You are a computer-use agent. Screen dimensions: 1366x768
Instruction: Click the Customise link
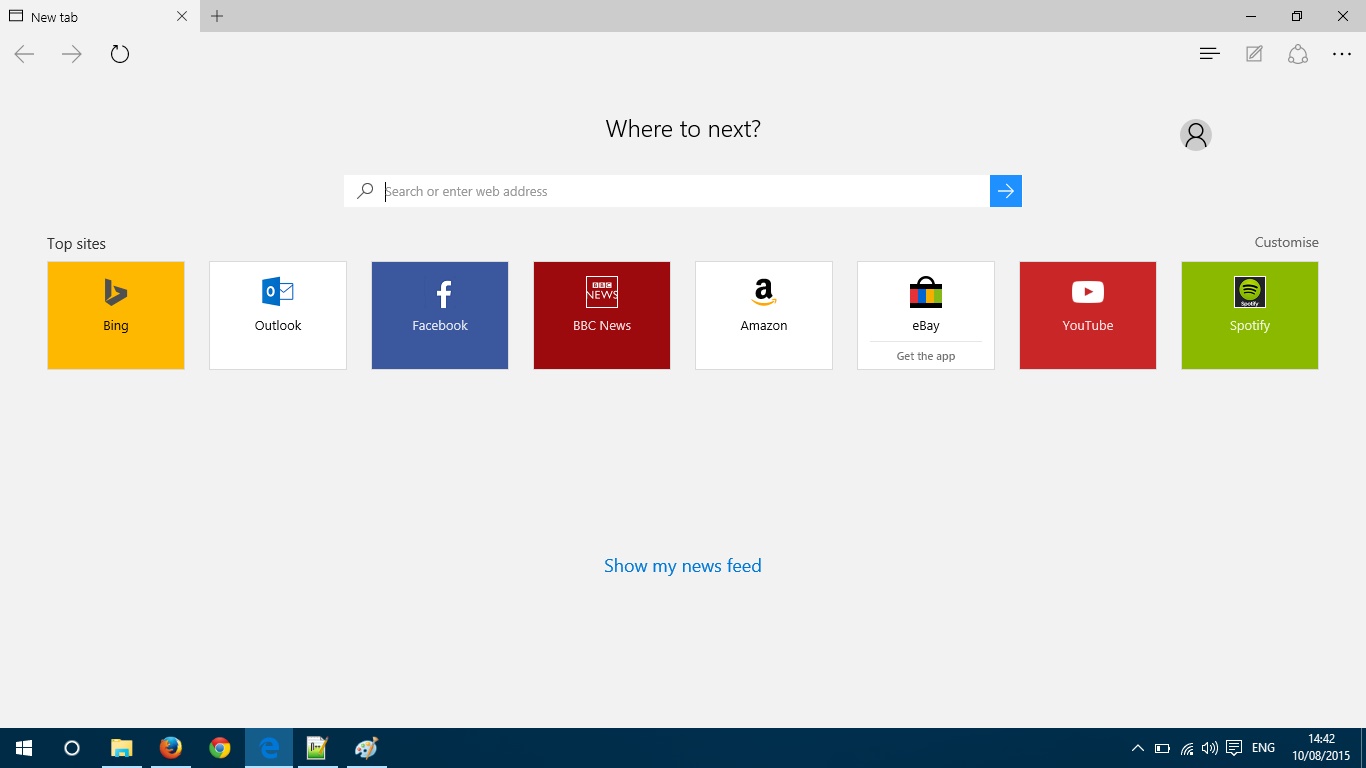coord(1287,242)
